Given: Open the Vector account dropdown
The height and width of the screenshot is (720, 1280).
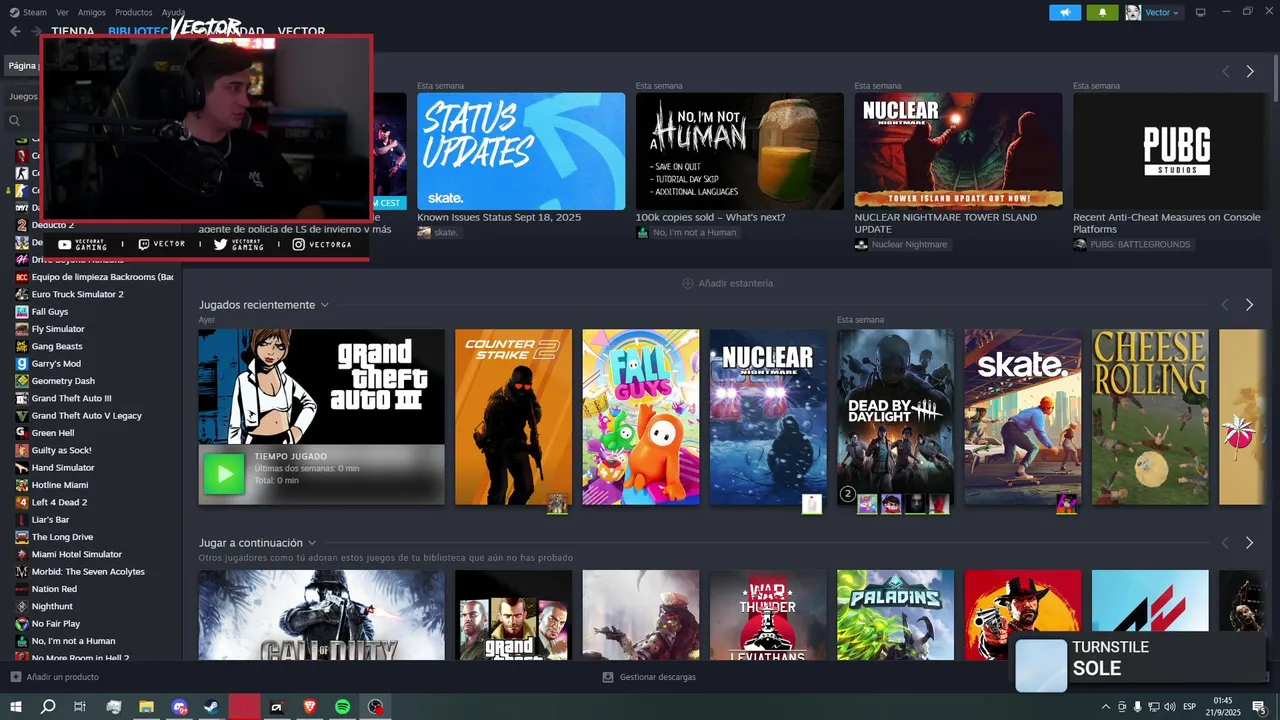Looking at the screenshot, I should (x=1160, y=12).
